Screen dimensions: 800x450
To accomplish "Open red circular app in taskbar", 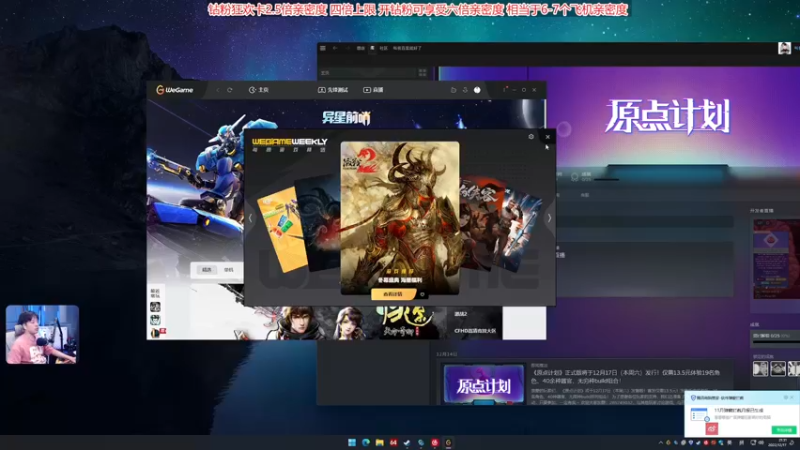I will pyautogui.click(x=435, y=442).
